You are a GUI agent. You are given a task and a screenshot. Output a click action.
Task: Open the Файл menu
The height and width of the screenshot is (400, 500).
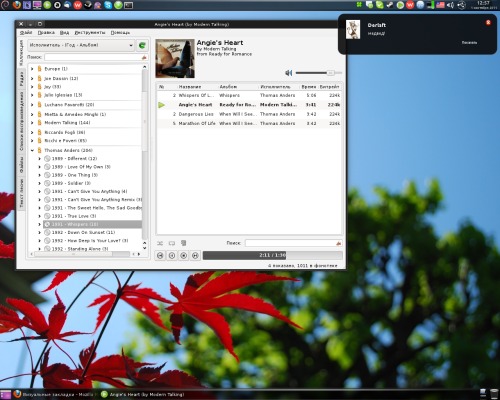click(26, 33)
